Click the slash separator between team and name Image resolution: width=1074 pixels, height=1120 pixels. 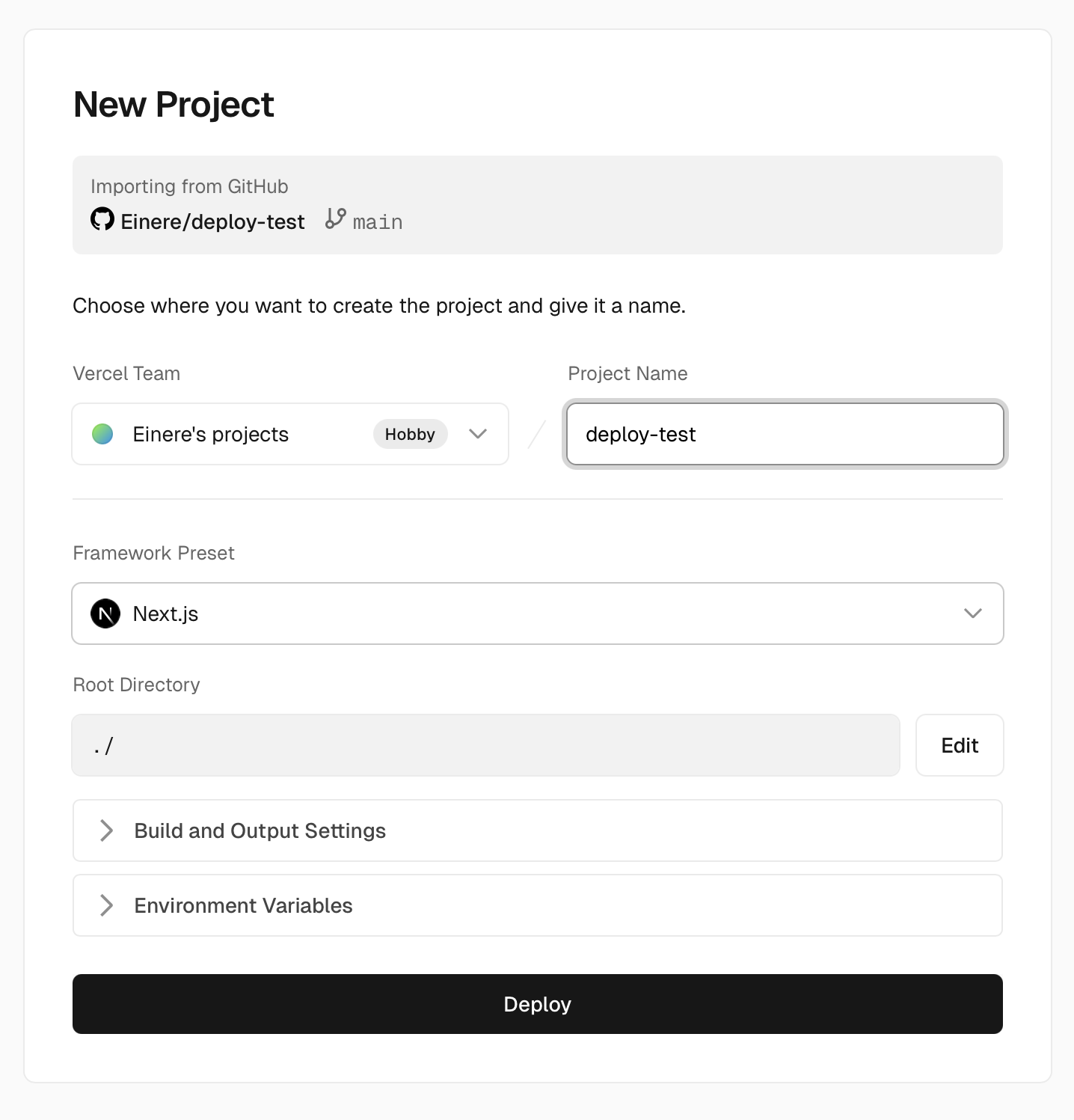click(x=537, y=435)
